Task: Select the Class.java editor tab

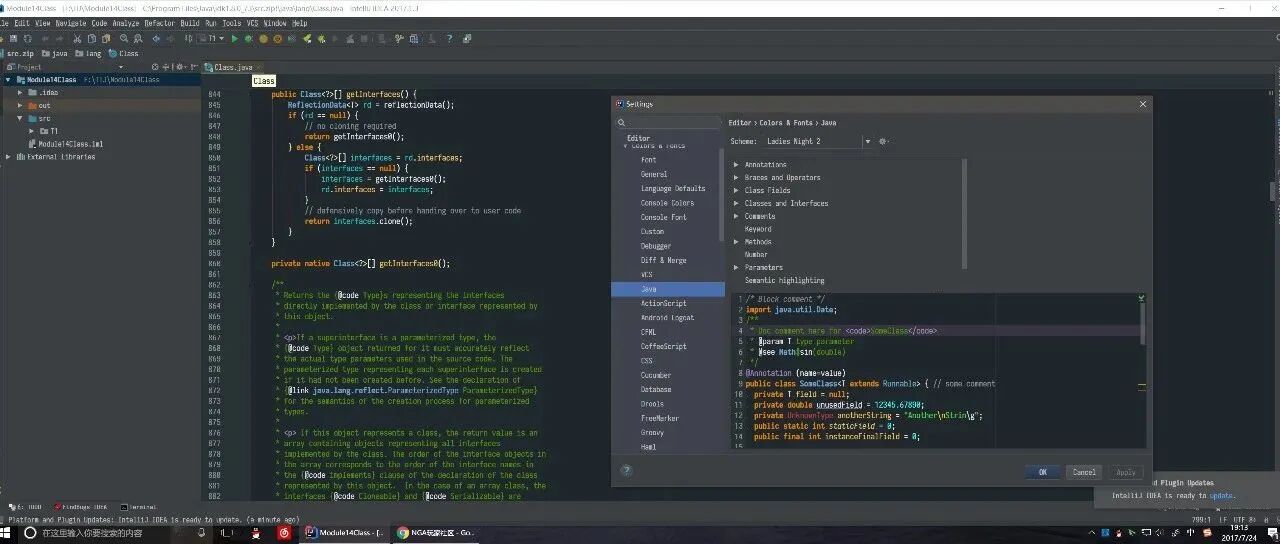Action: click(x=233, y=67)
